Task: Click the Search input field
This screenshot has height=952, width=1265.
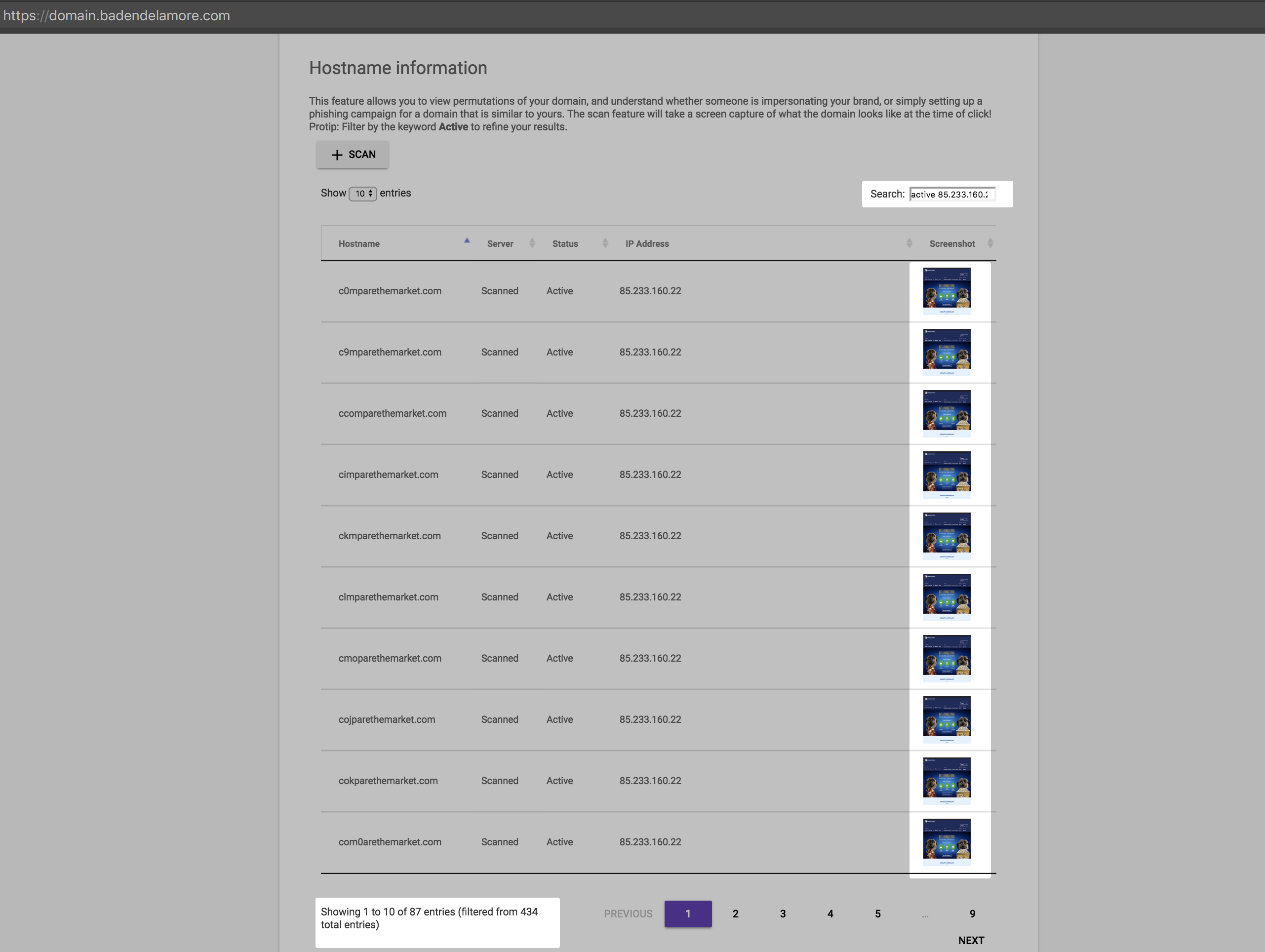Action: (x=952, y=195)
